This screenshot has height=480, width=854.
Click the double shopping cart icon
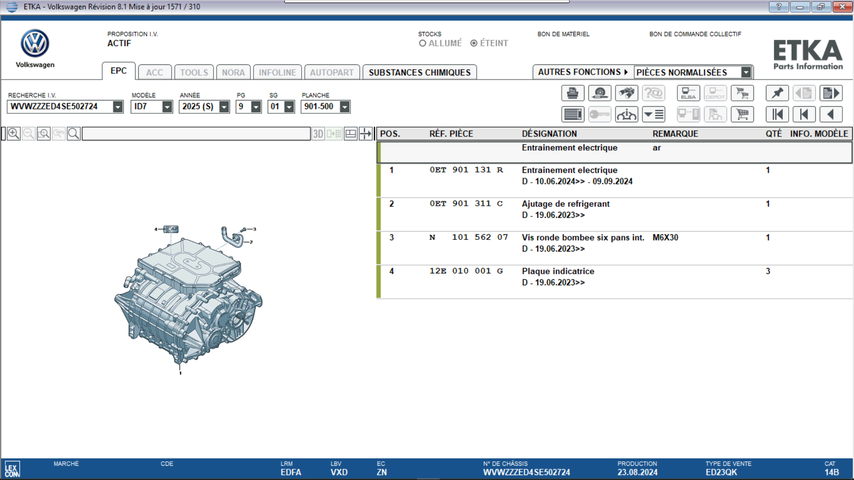tap(742, 93)
